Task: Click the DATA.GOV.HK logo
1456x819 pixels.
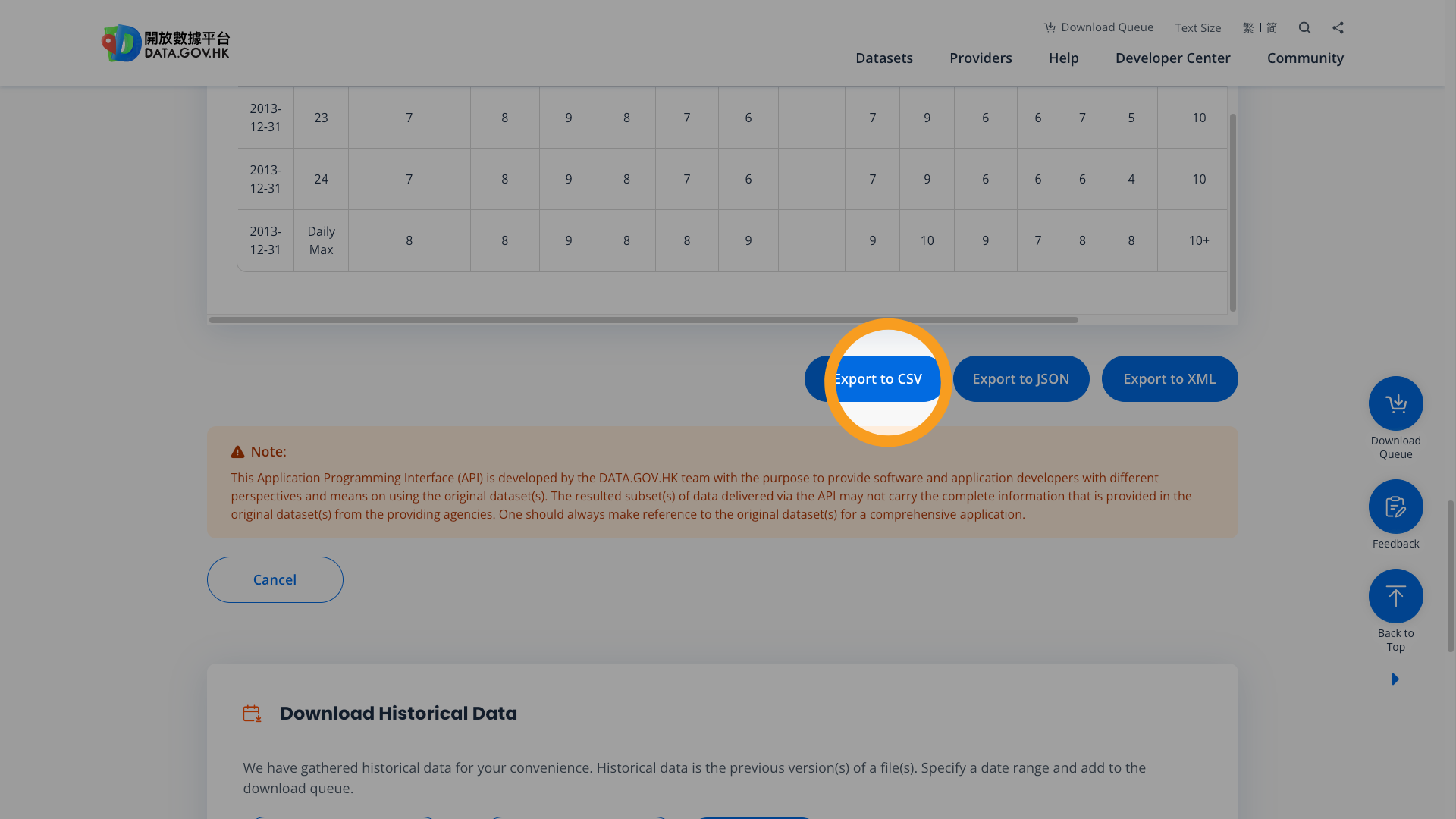Action: (165, 42)
